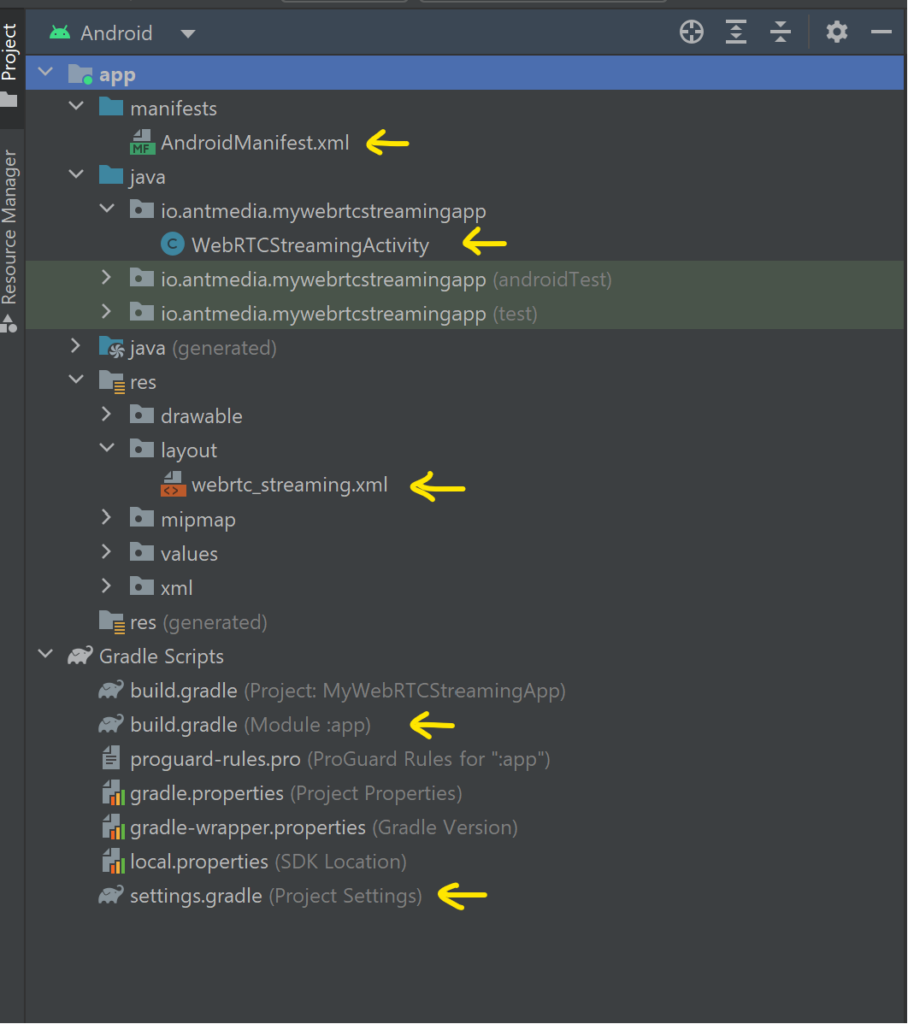Select proguard-rules.pro file
This screenshot has width=908, height=1024.
tap(340, 759)
